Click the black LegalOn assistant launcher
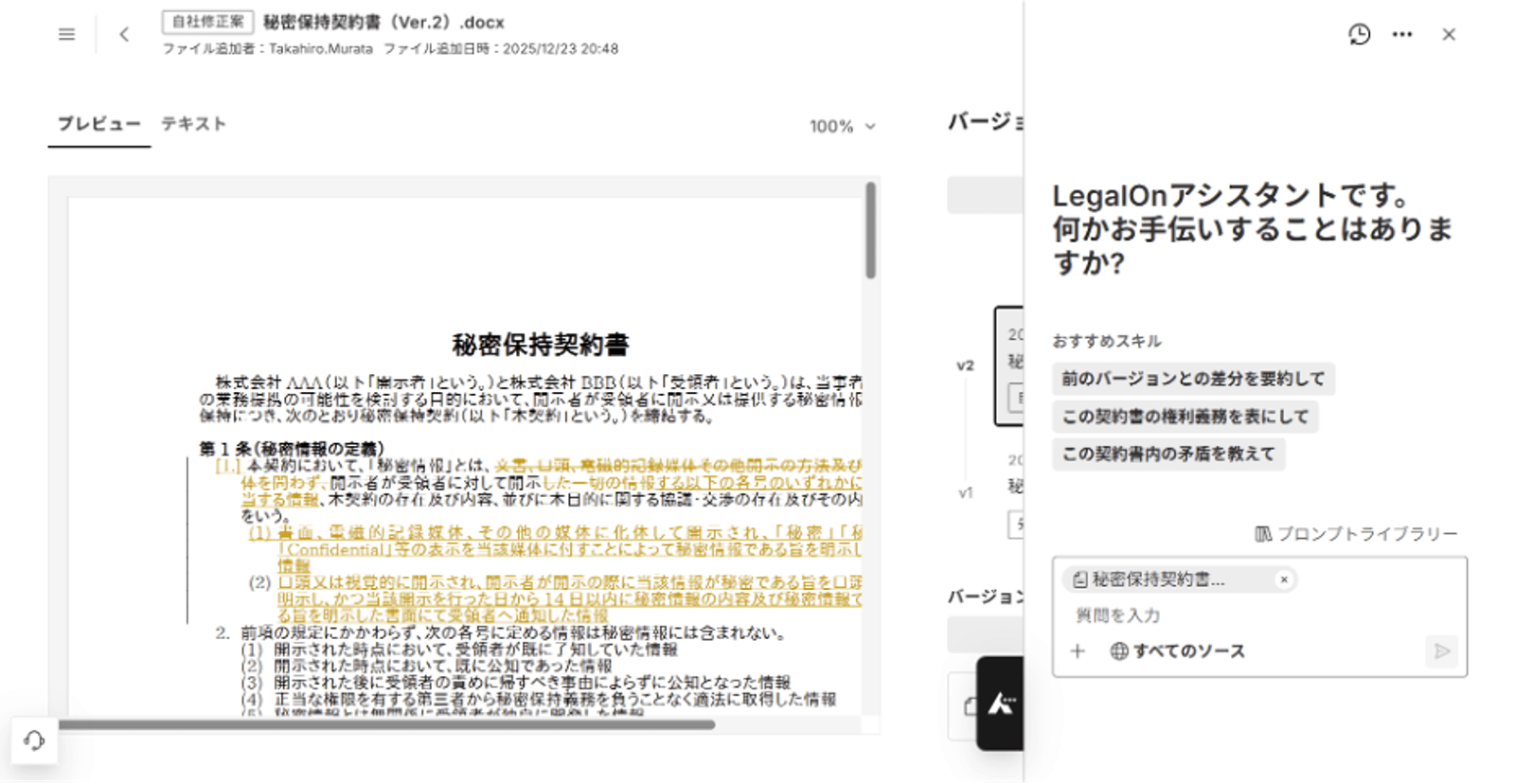The width and height of the screenshot is (1515, 784). (x=1001, y=704)
